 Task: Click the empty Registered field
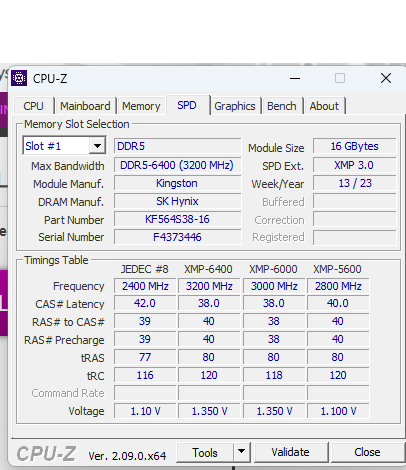tap(355, 237)
